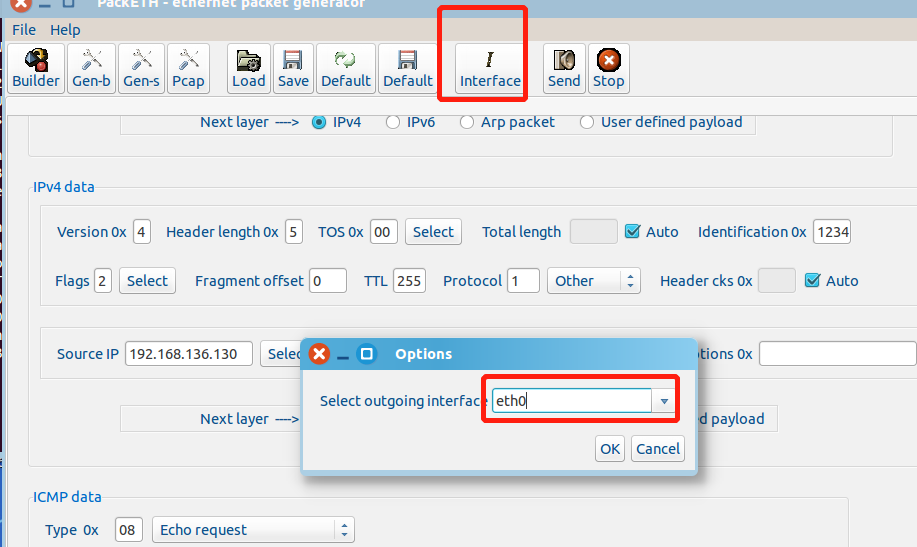
Task: Open the Help menu
Action: click(x=65, y=30)
